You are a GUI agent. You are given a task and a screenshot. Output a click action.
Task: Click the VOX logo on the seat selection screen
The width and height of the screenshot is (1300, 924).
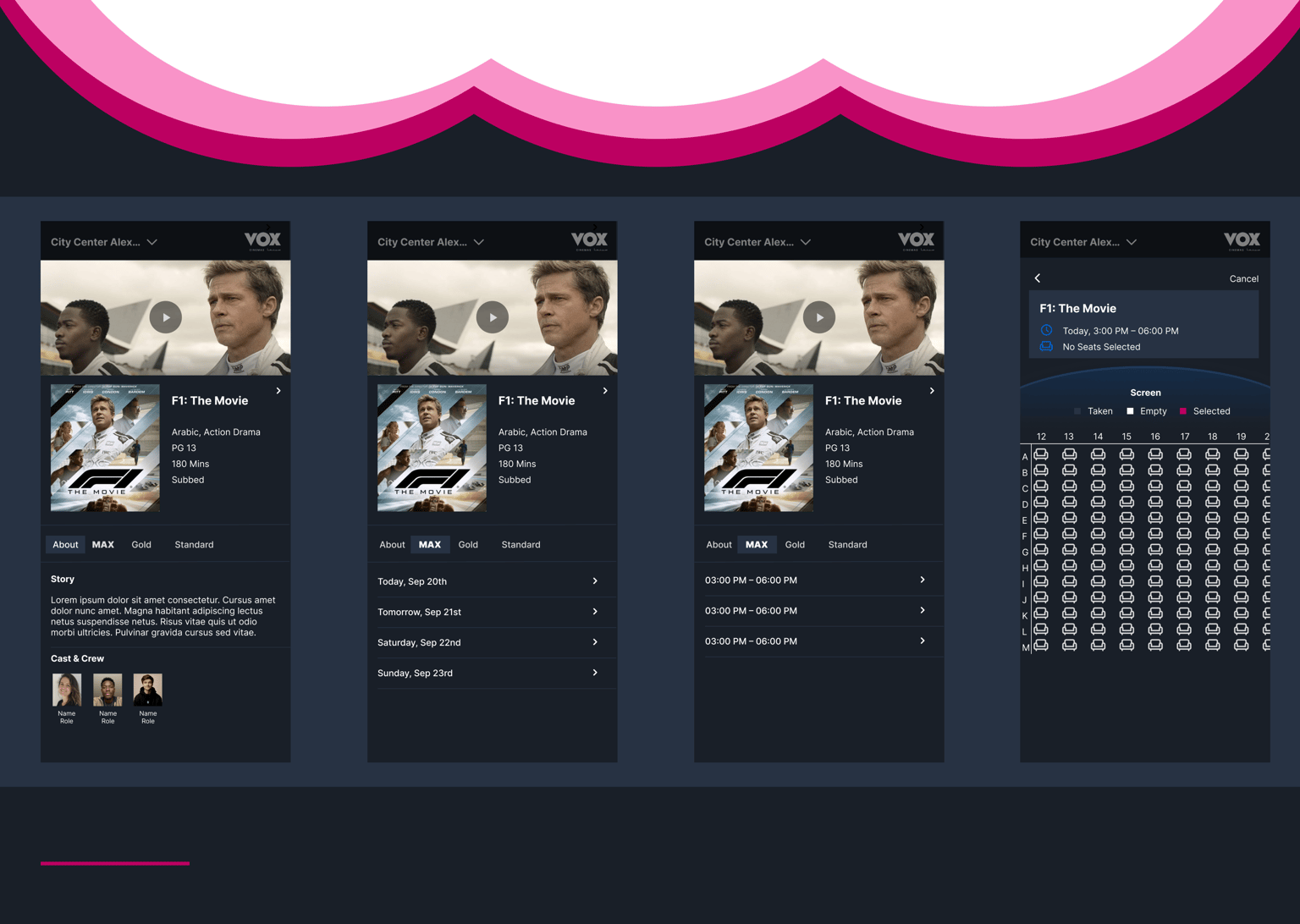1242,241
